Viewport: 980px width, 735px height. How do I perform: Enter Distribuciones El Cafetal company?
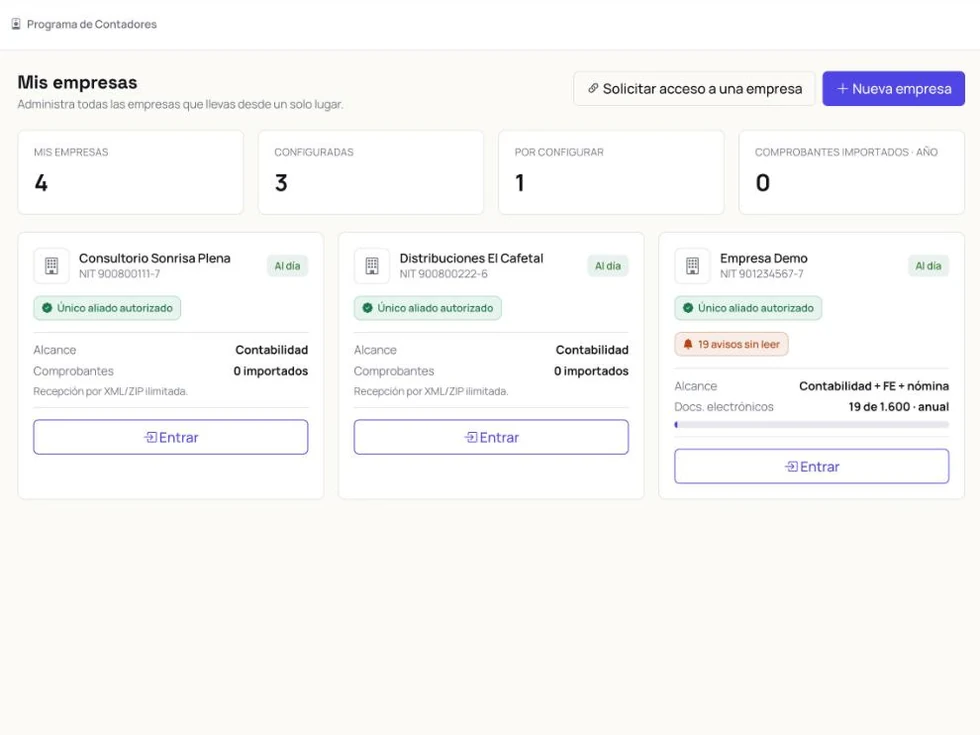(x=491, y=437)
